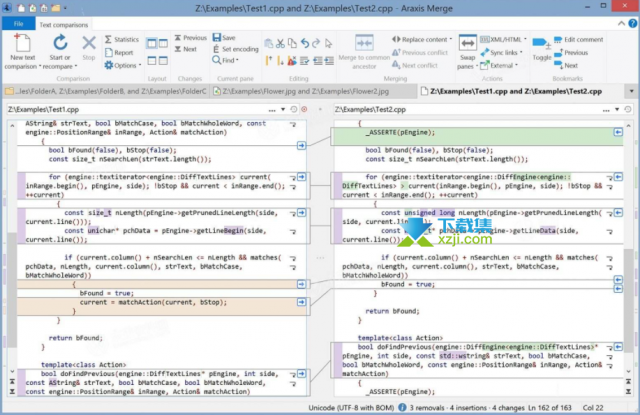Open dropdown arrow beside Test1.cpp path

coord(283,109)
